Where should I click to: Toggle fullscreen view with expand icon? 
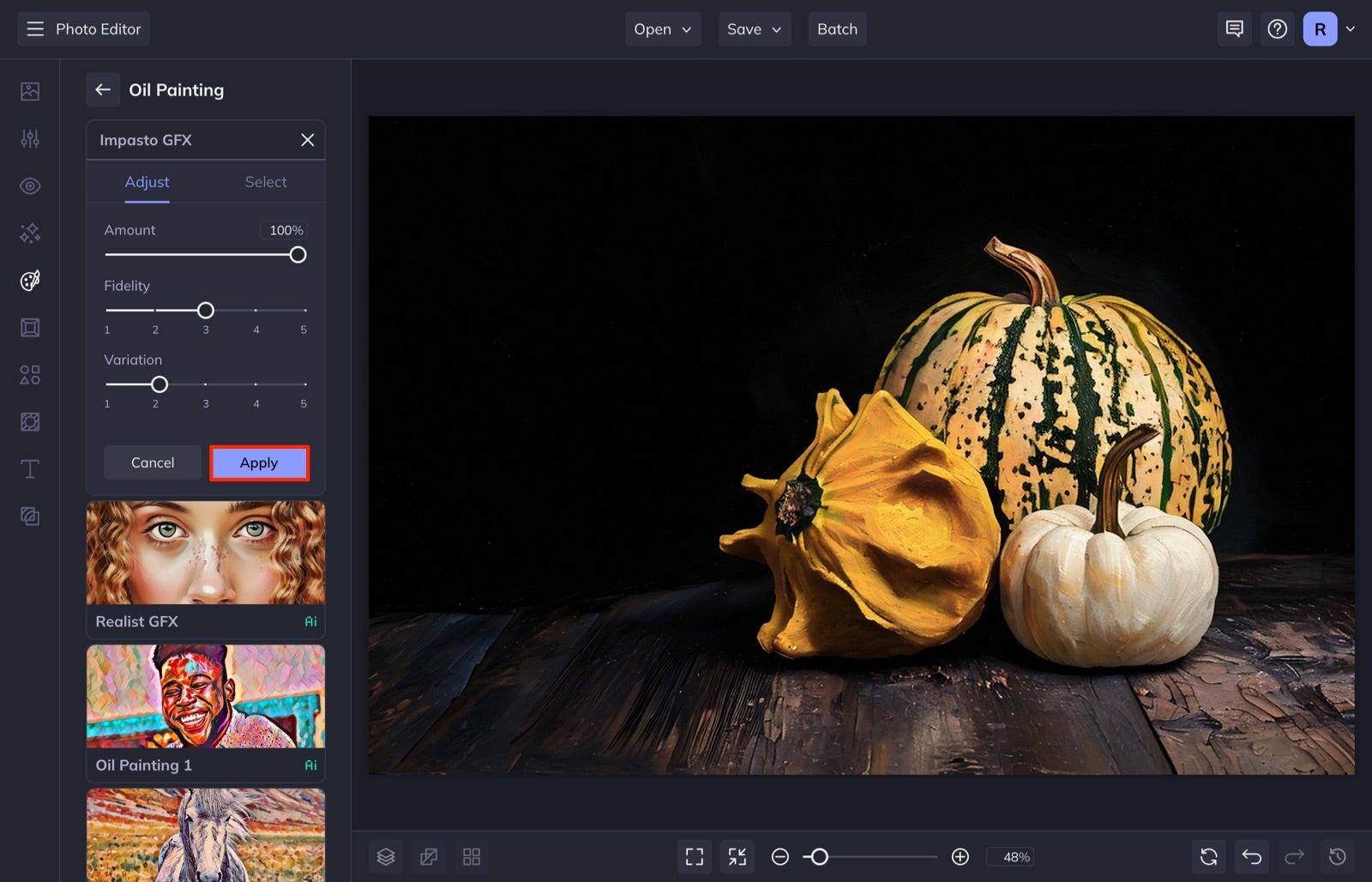[694, 855]
